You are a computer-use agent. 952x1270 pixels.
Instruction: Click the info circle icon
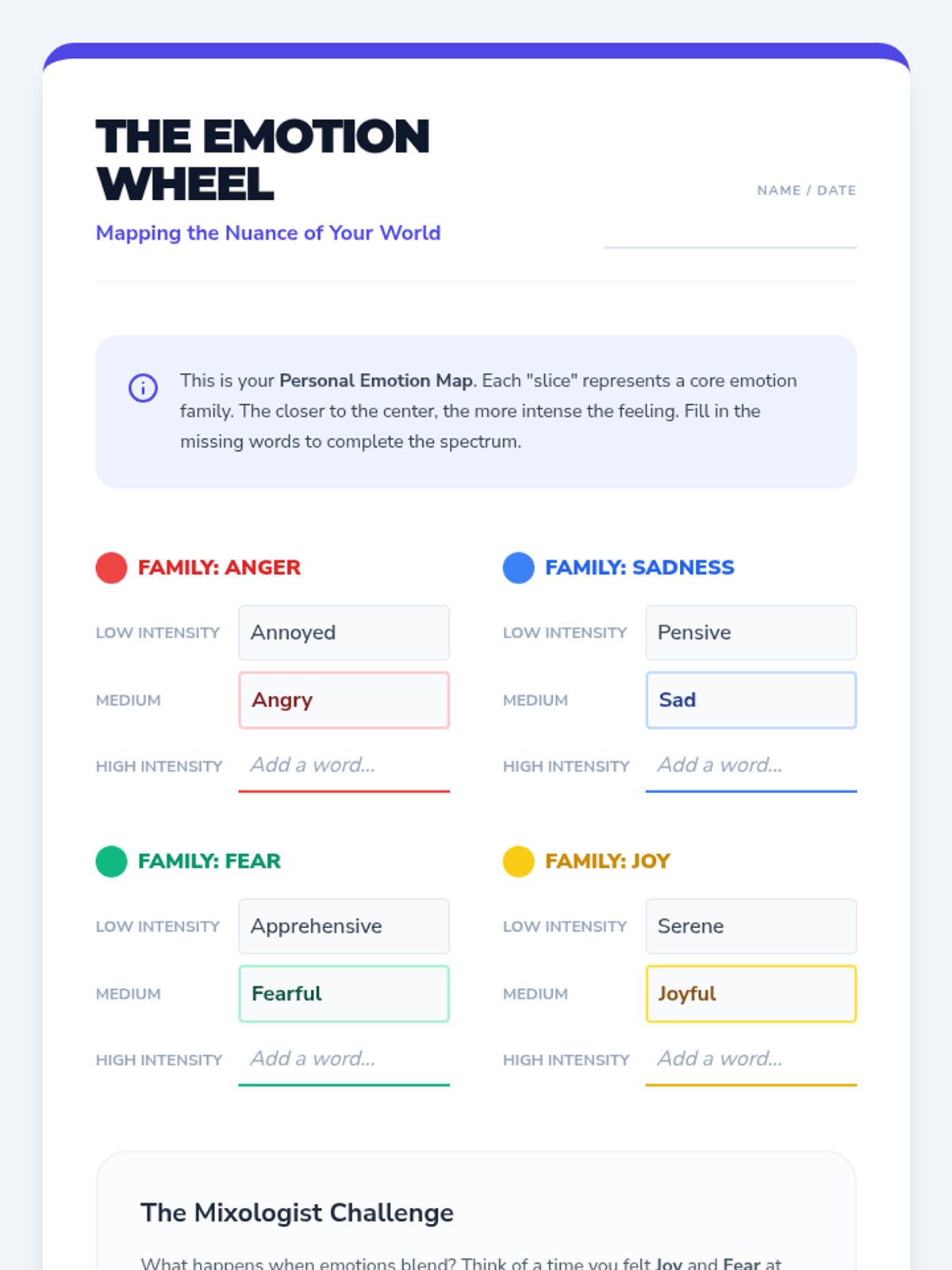point(143,388)
